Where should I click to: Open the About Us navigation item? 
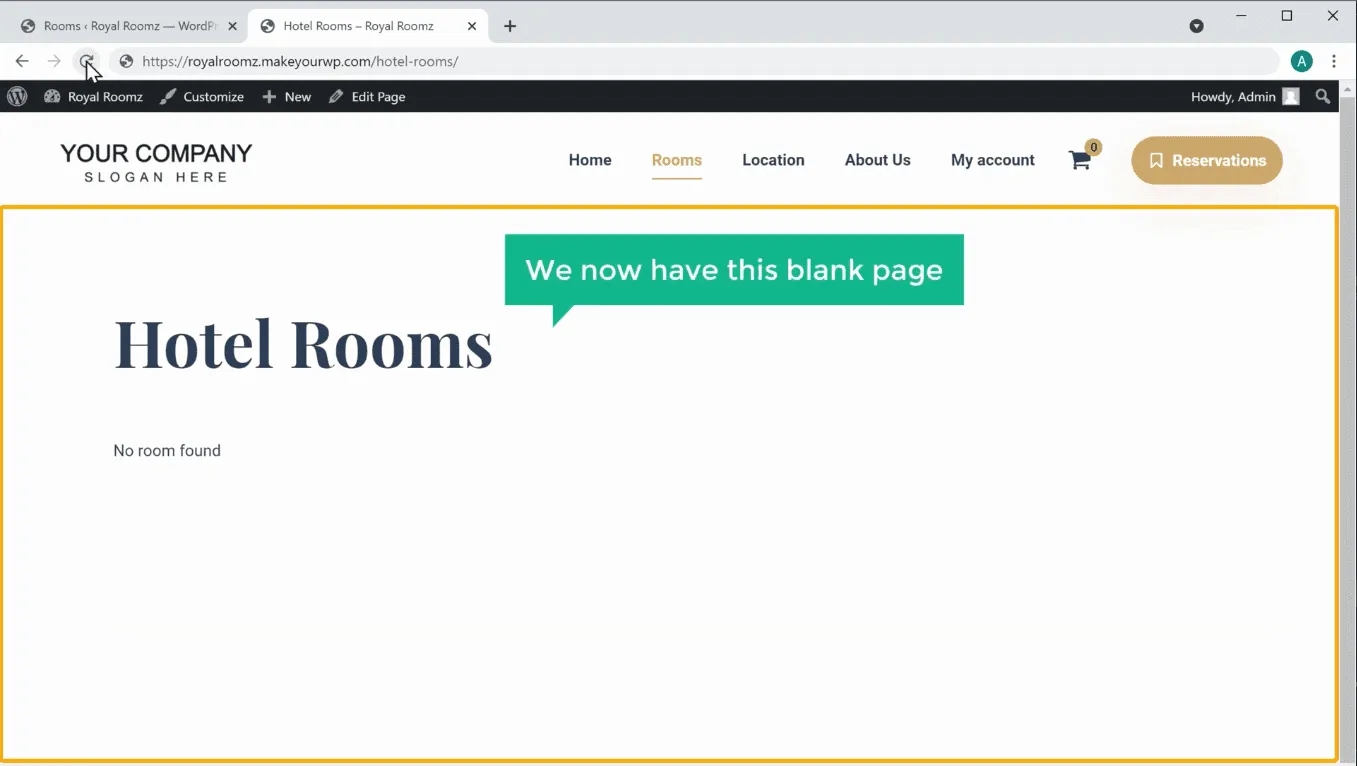click(877, 160)
